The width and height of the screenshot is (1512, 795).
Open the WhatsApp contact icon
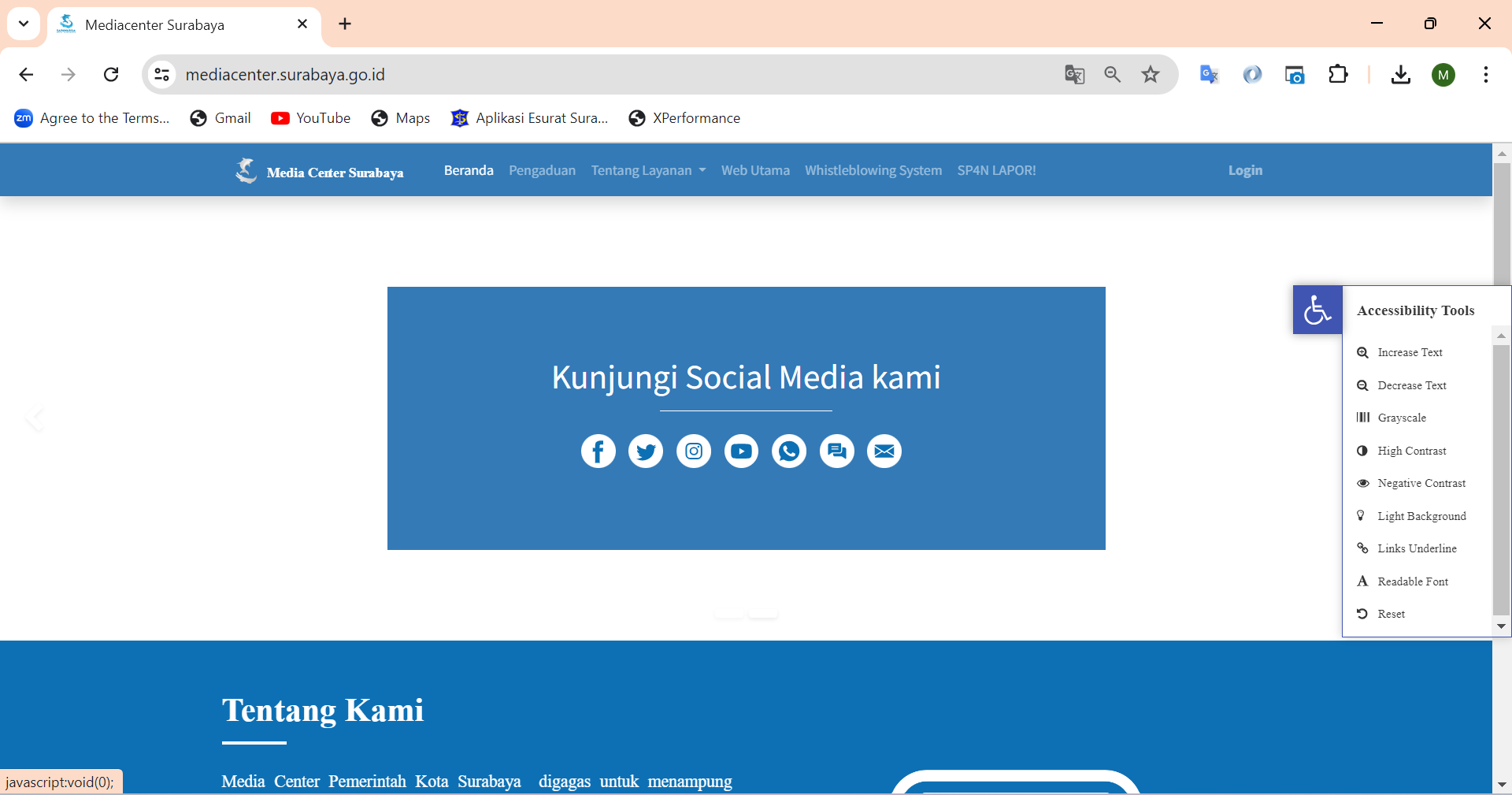789,451
